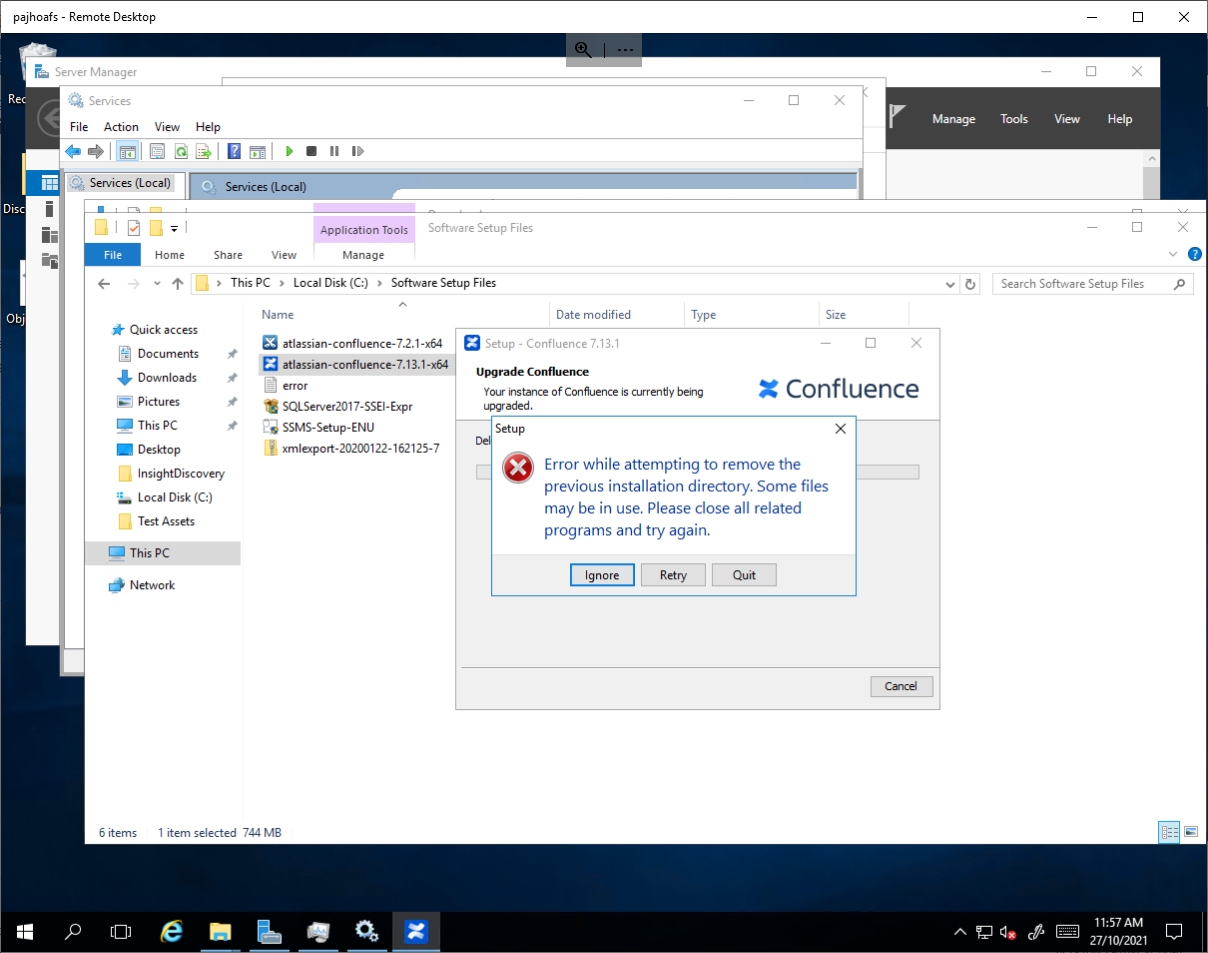Click Quit in the Setup error dialog
This screenshot has height=953, width=1208.
(744, 575)
